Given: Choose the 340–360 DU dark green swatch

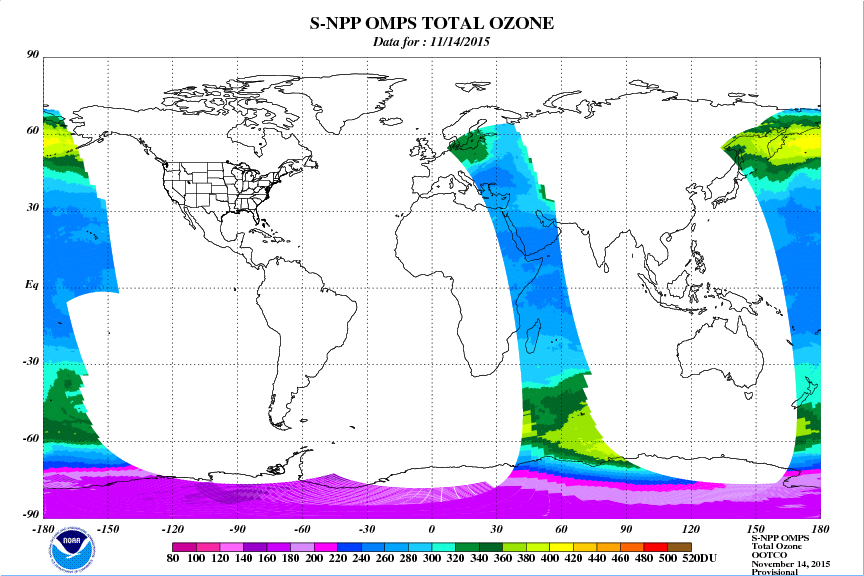Looking at the screenshot, I should pos(491,547).
